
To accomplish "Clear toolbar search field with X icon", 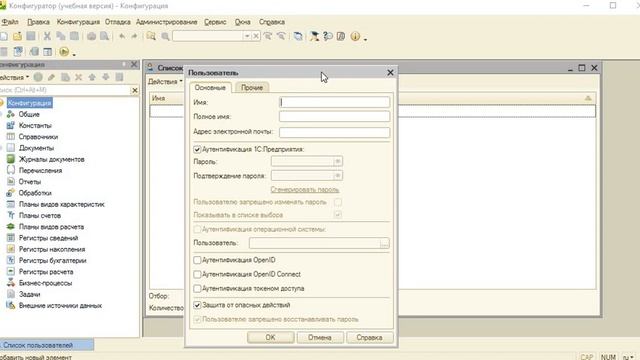I will (256, 36).
